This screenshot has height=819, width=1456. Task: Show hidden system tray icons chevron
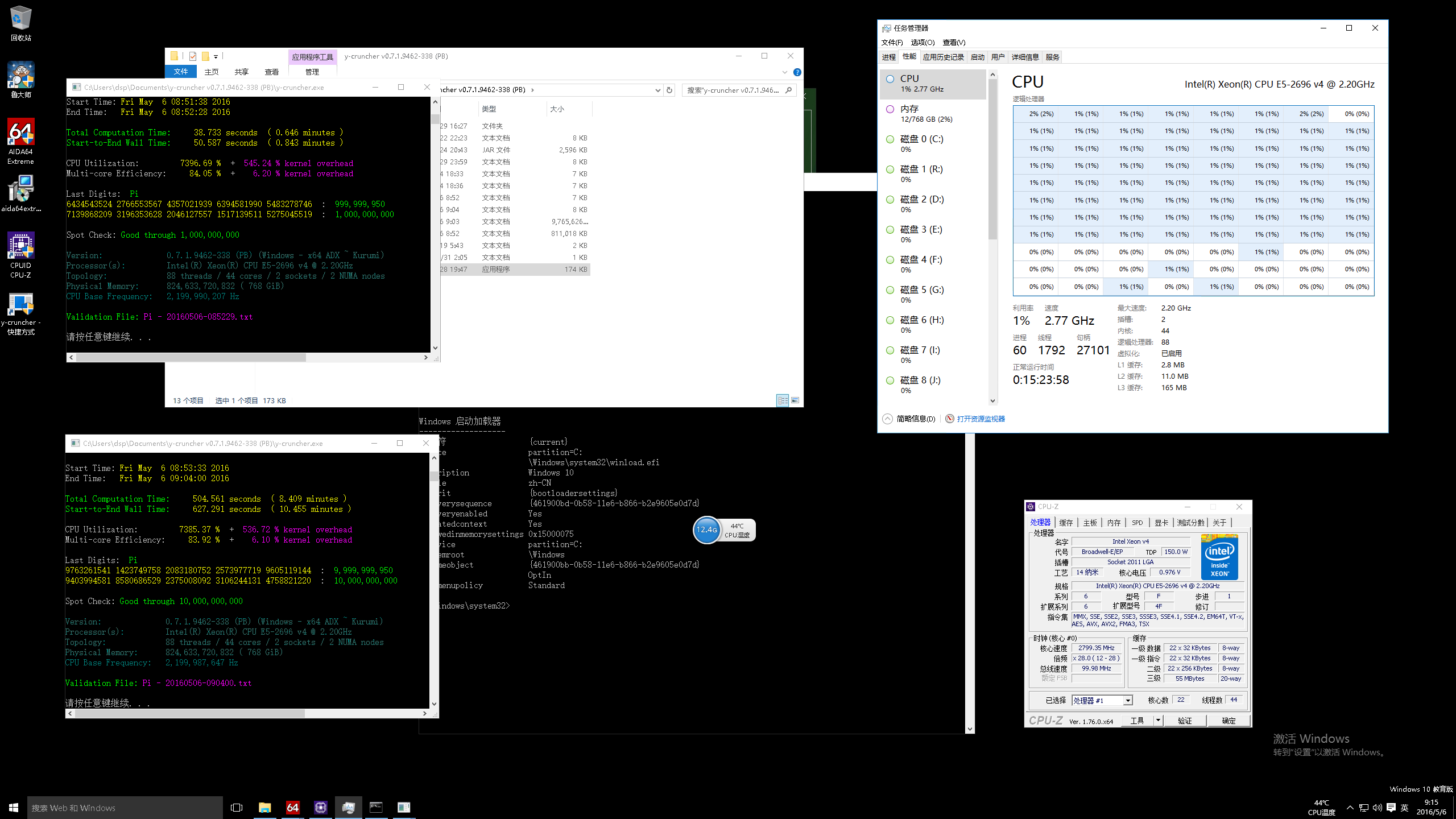point(1350,808)
